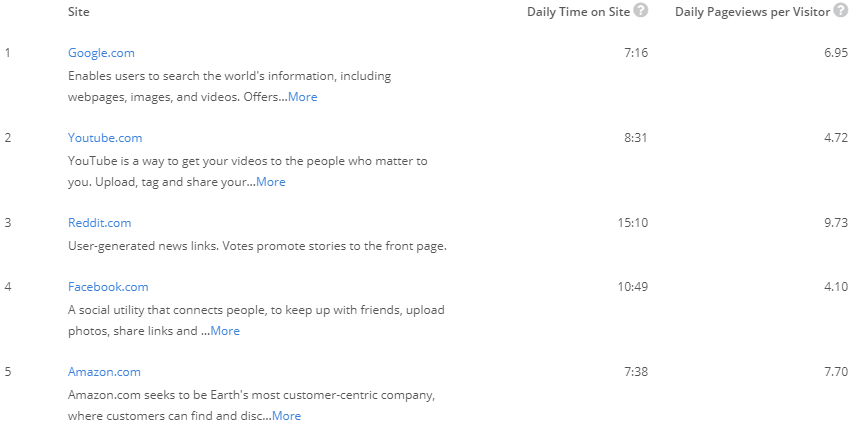The image size is (862, 430).
Task: Click Facebook's 10:49 daily time value
Action: pos(632,287)
